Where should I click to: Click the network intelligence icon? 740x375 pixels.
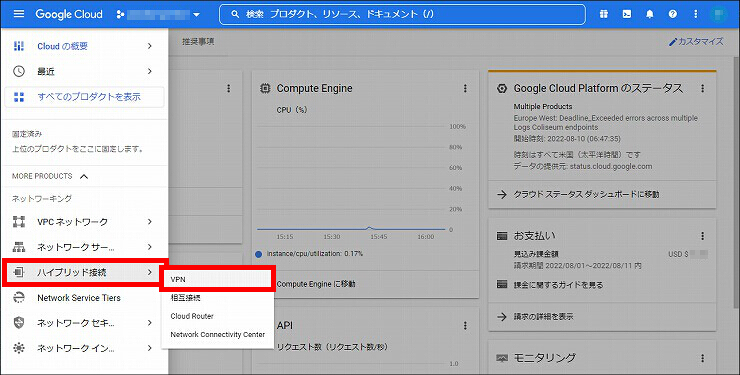point(19,348)
